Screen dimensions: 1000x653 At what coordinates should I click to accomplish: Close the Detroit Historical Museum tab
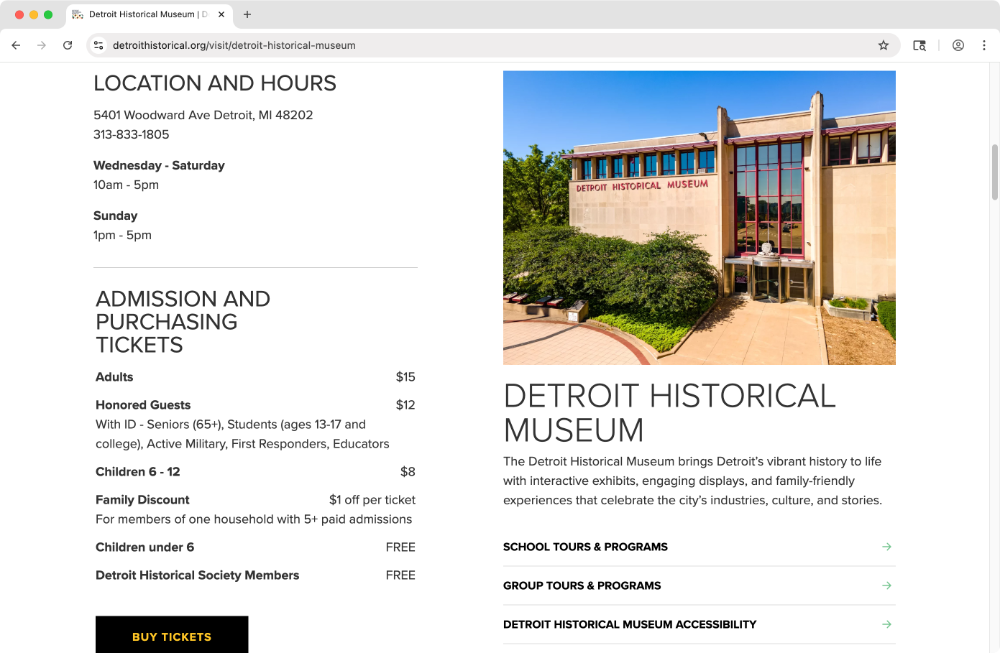(x=222, y=15)
